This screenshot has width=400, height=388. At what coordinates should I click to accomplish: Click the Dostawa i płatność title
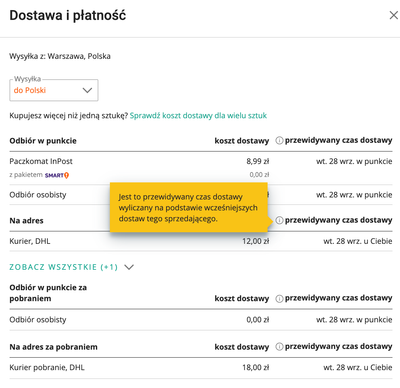point(68,15)
